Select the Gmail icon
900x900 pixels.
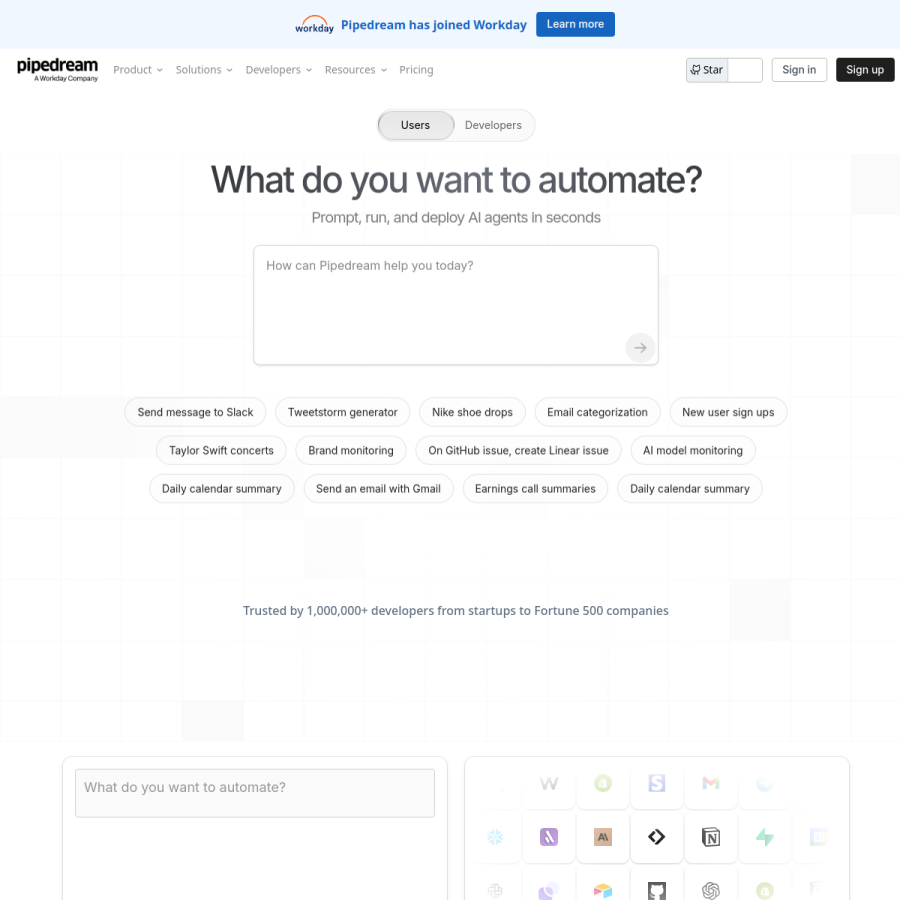pos(711,783)
